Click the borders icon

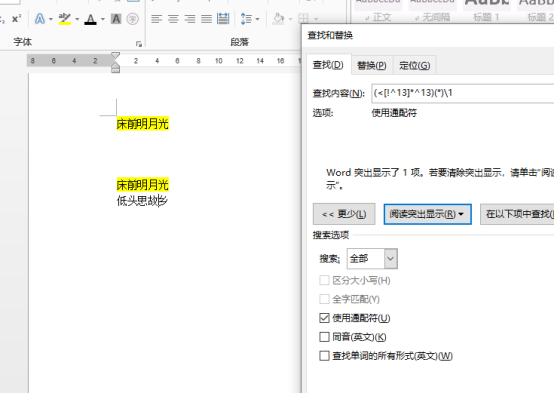(303, 19)
